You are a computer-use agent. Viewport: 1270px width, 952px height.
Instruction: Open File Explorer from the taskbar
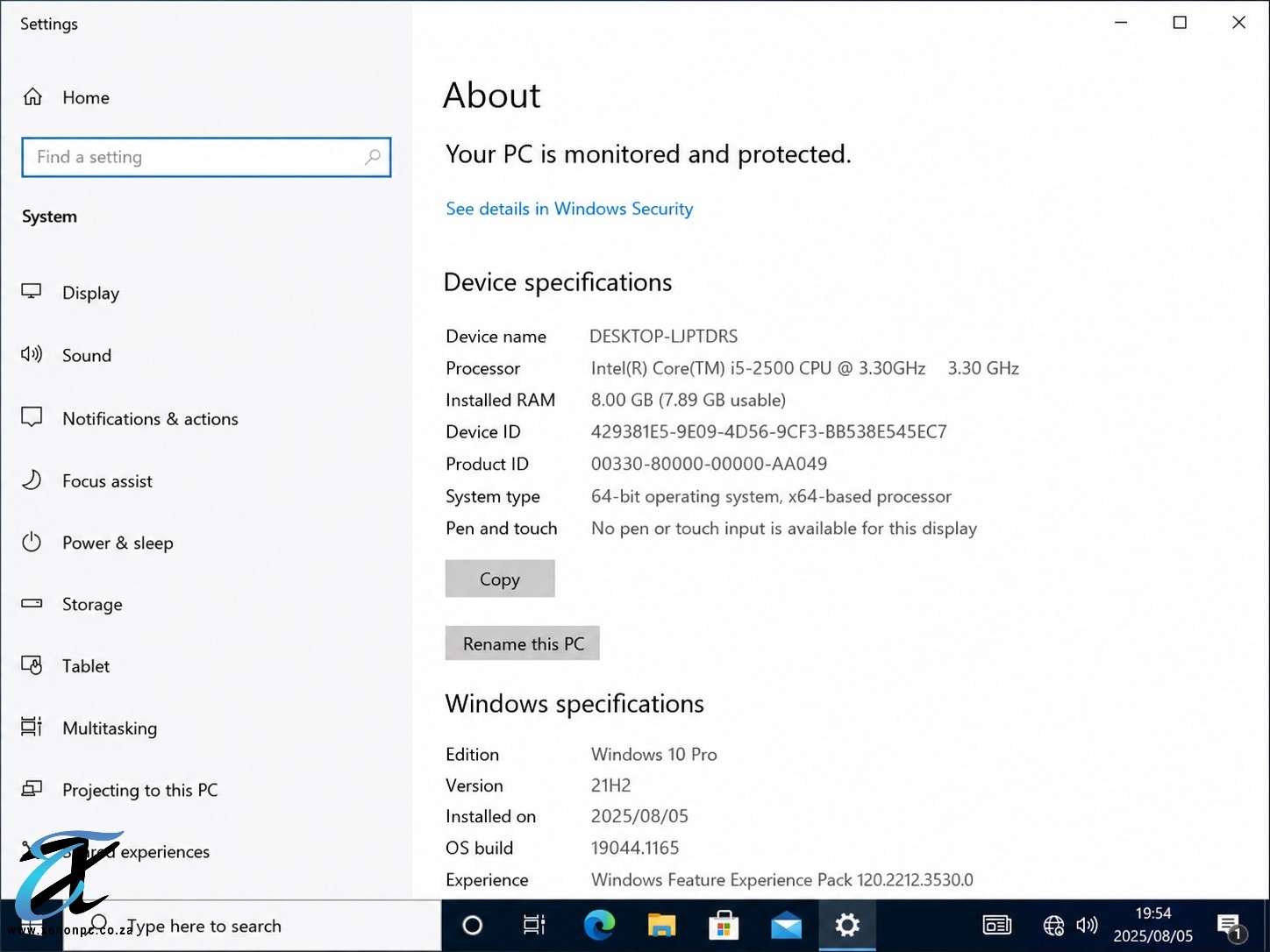point(661,925)
